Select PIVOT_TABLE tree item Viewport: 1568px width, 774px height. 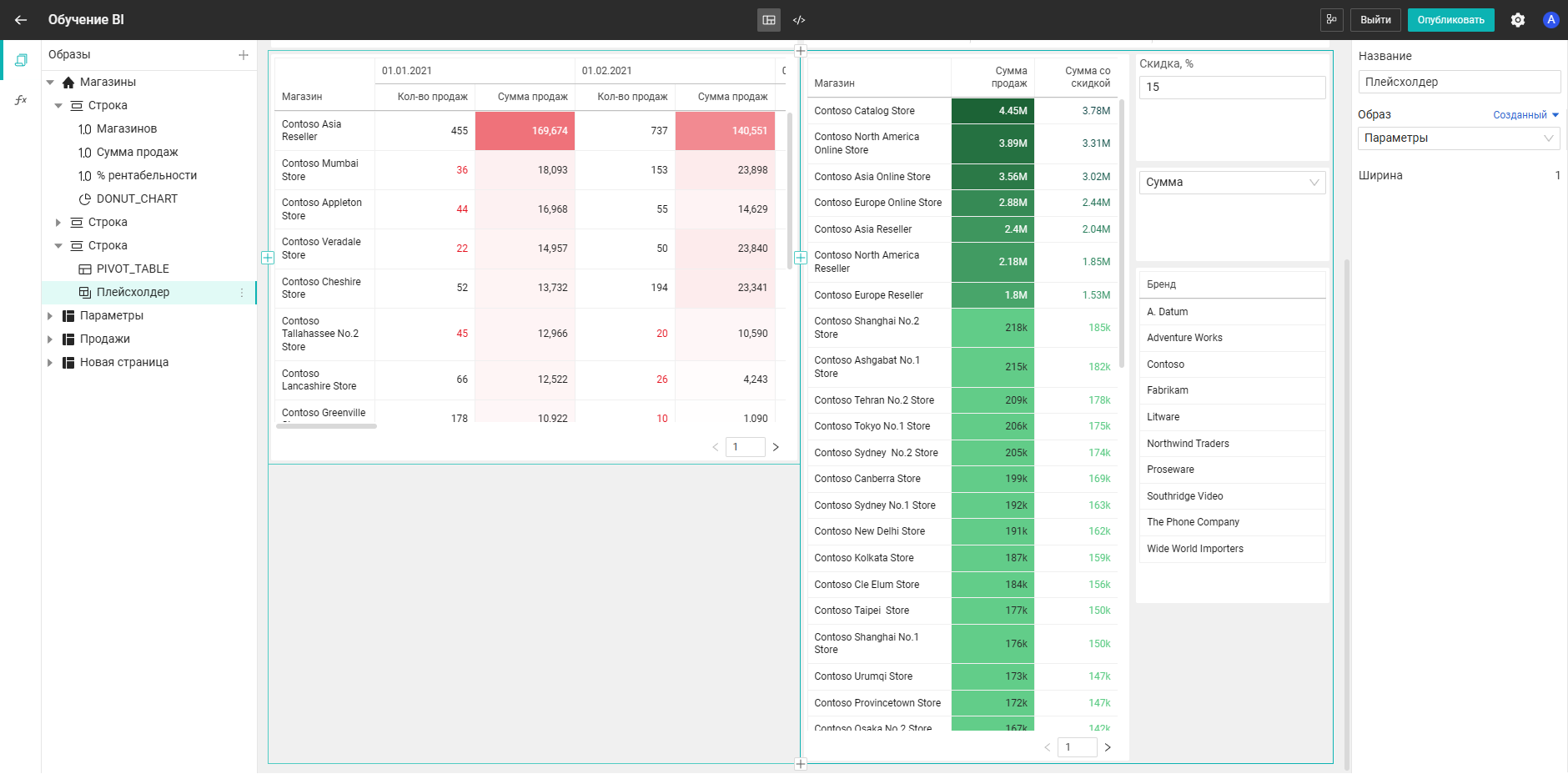[x=133, y=269]
